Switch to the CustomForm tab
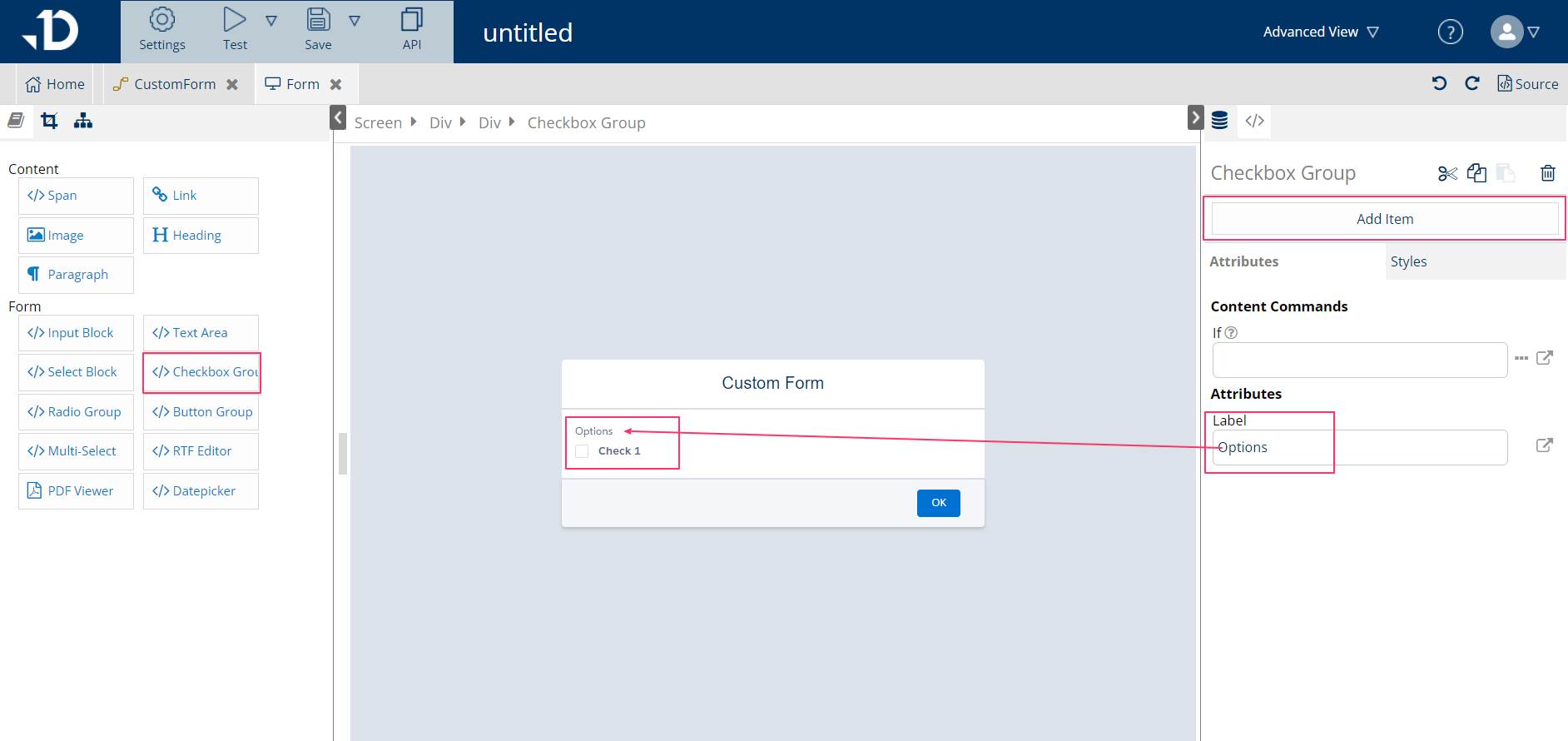Image resolution: width=1568 pixels, height=741 pixels. tap(175, 84)
